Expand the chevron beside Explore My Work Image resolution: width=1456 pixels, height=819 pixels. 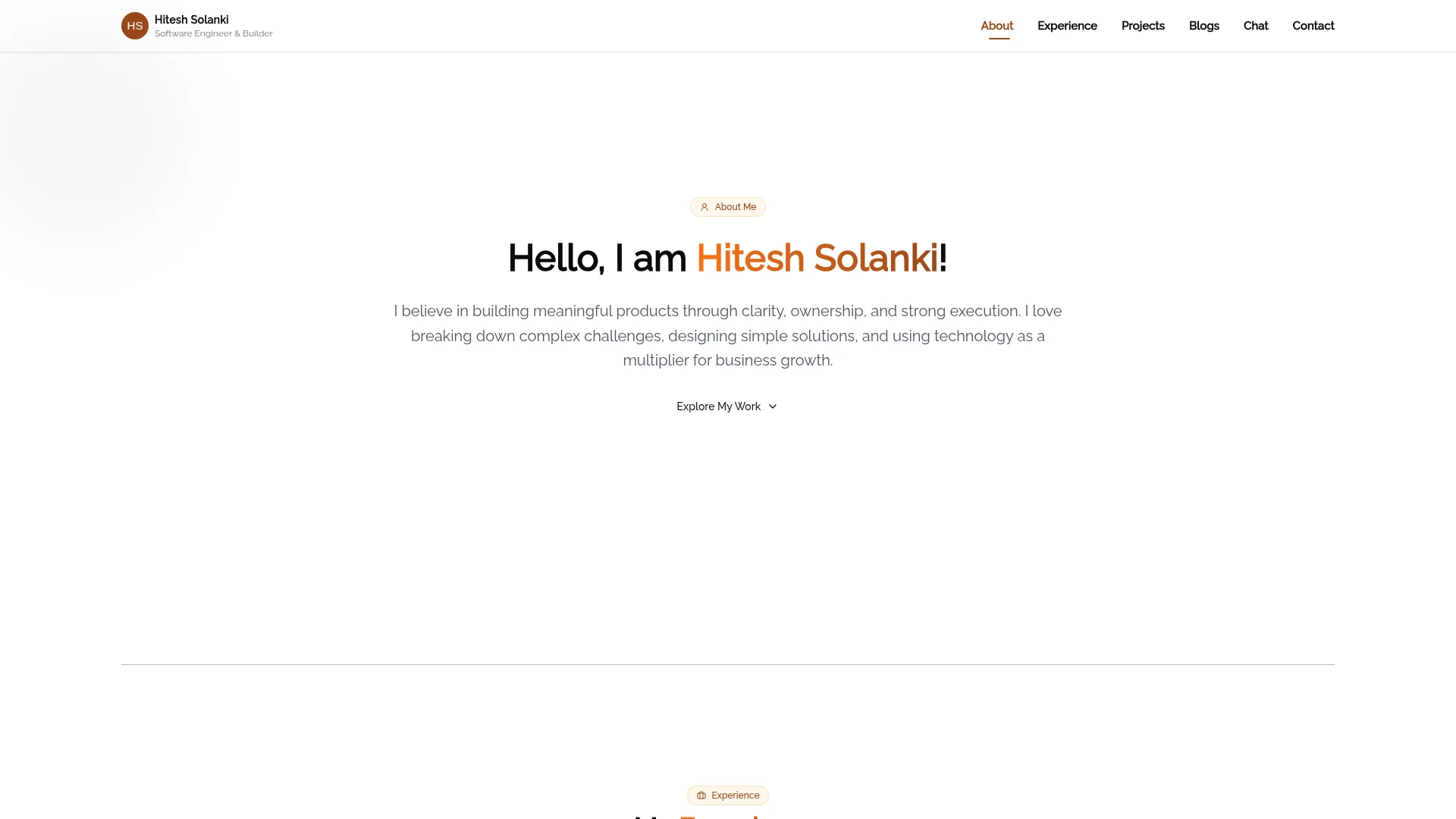click(773, 406)
